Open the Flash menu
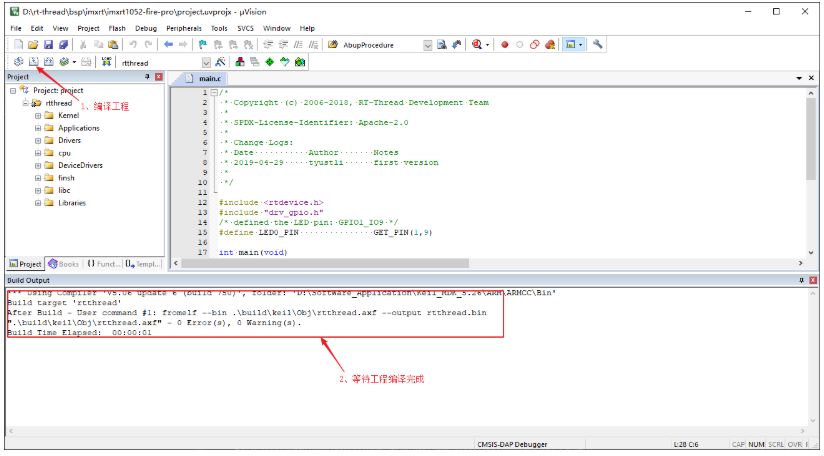The height and width of the screenshot is (456, 824). pos(117,28)
